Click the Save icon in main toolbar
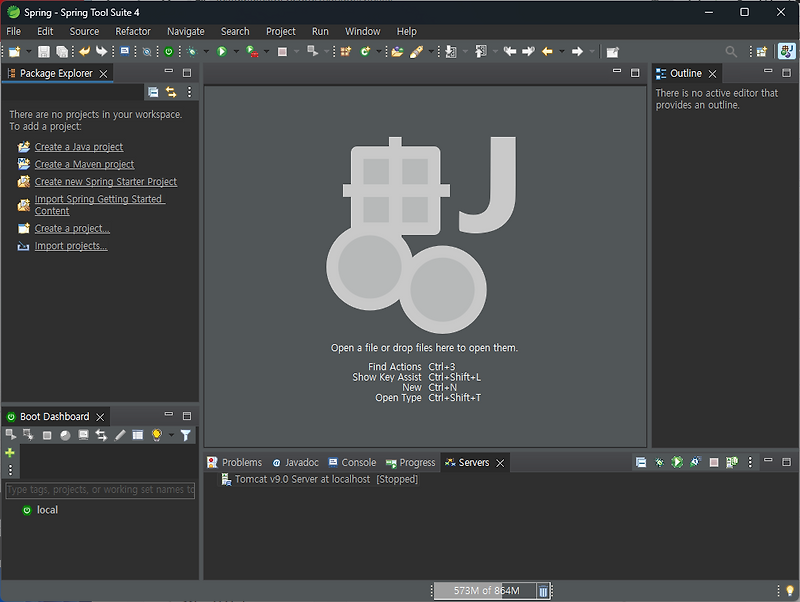Screen dimensions: 800x602 [43, 52]
